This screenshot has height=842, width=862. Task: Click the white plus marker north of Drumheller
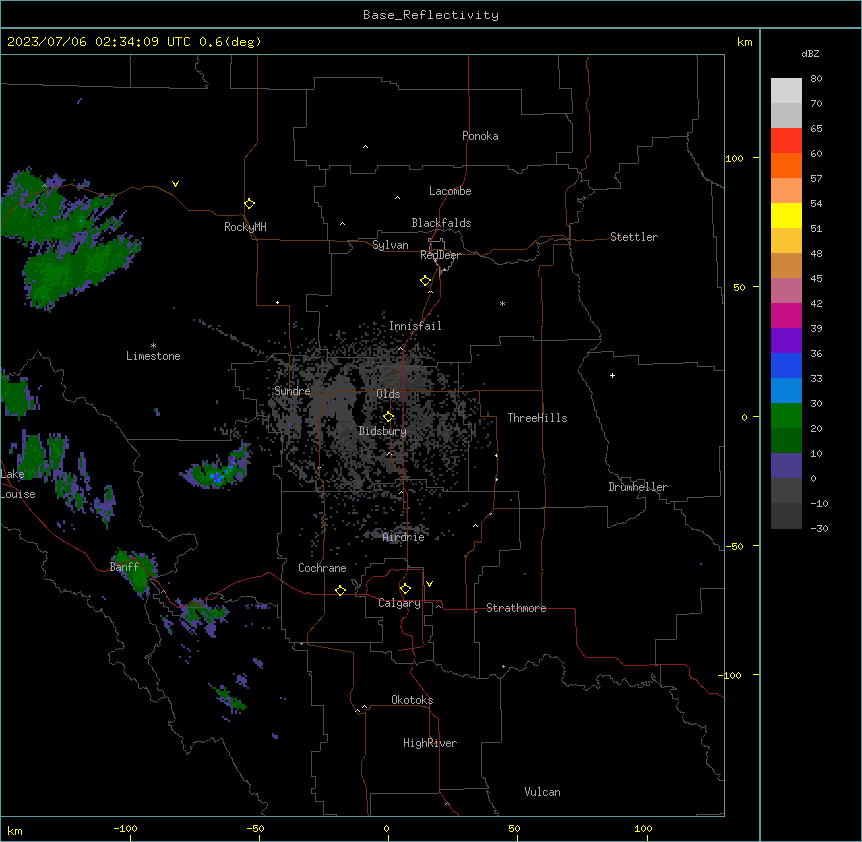(612, 375)
